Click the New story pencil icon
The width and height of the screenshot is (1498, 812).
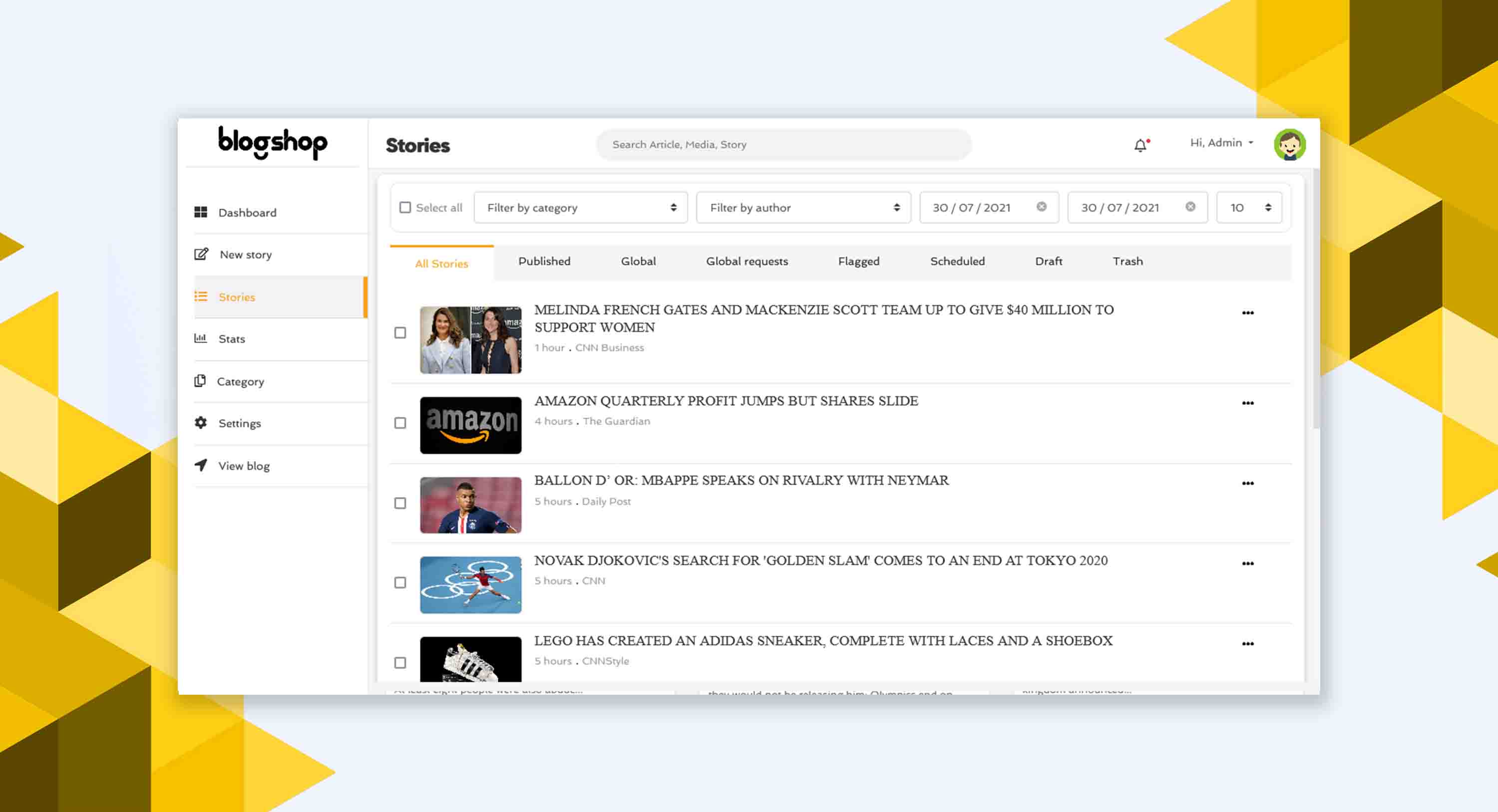(x=201, y=254)
